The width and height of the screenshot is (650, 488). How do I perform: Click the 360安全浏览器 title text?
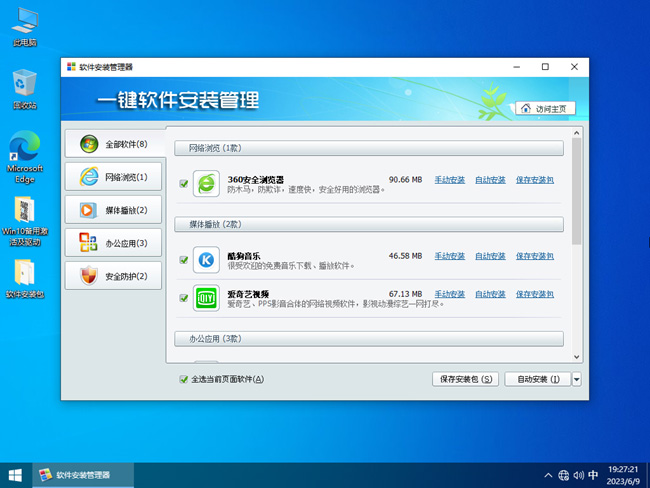coord(256,180)
